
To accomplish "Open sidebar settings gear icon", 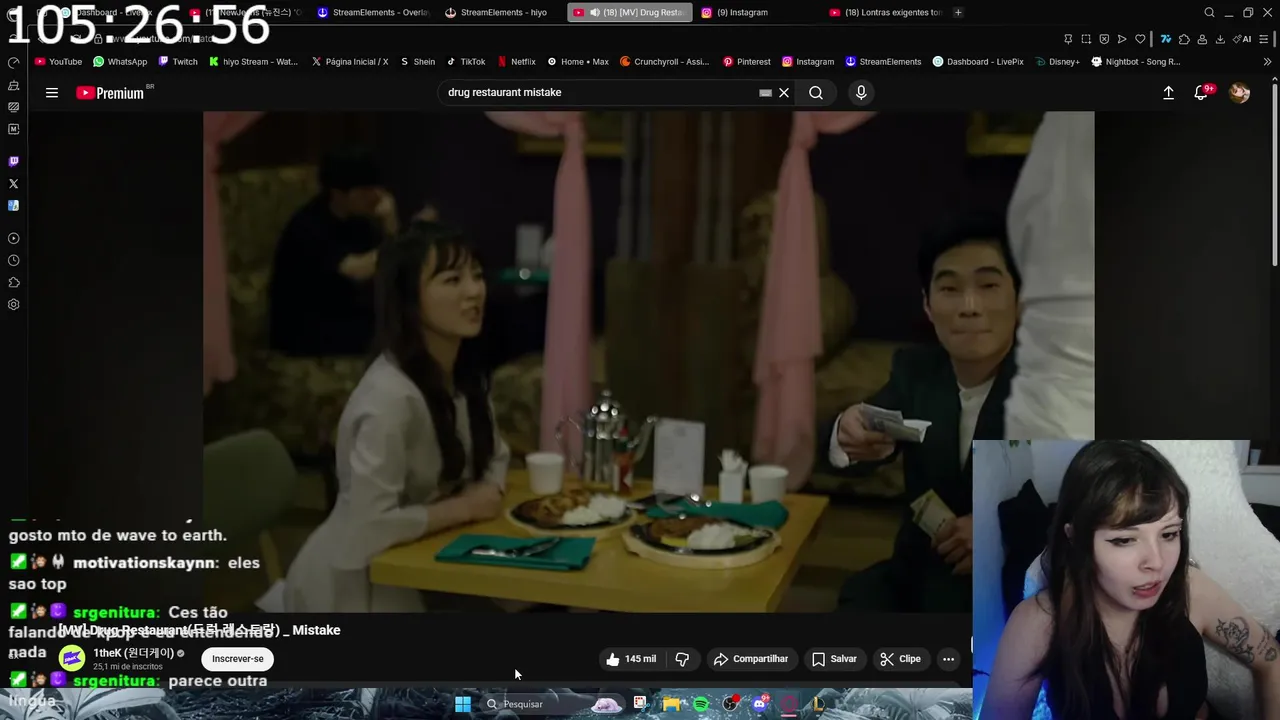I will pyautogui.click(x=13, y=305).
